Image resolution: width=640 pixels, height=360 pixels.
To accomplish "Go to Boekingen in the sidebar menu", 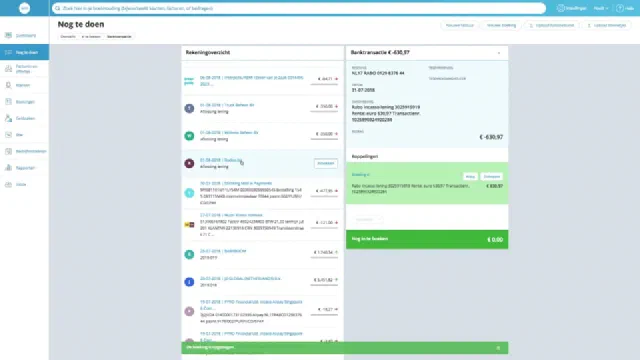I will 25,102.
